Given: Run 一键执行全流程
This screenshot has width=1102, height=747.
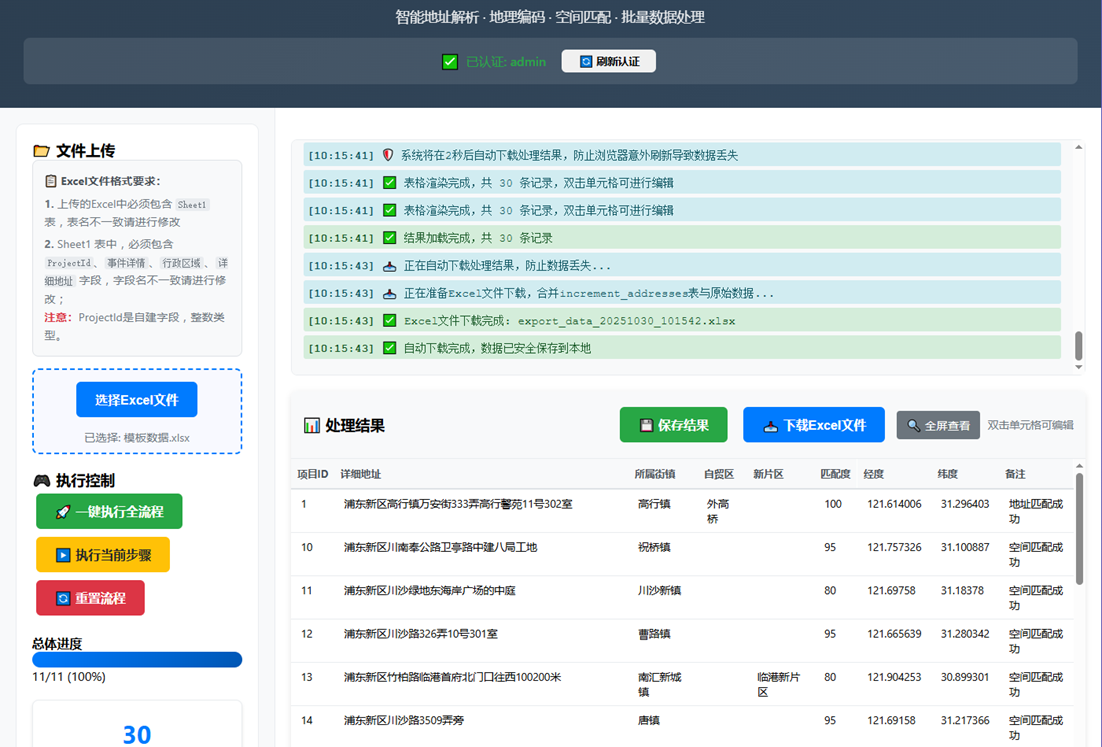Looking at the screenshot, I should (109, 512).
